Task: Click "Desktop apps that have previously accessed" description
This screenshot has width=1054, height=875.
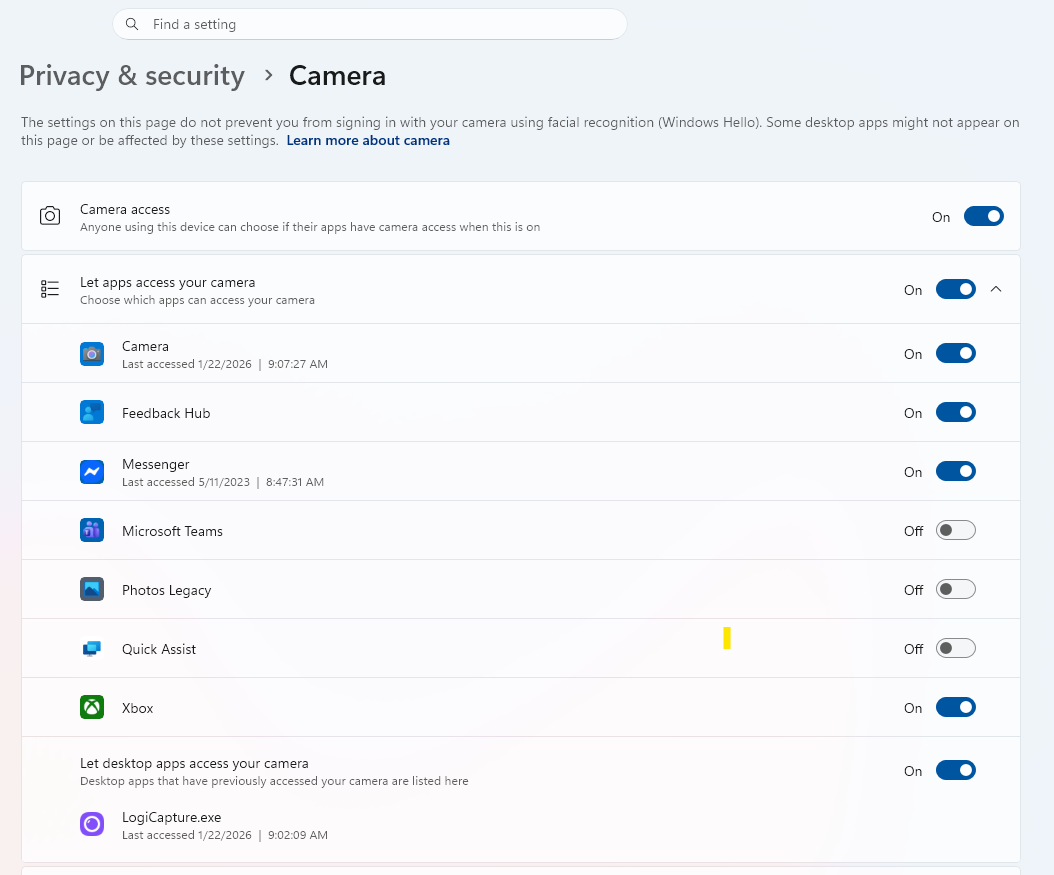Action: pyautogui.click(x=274, y=781)
